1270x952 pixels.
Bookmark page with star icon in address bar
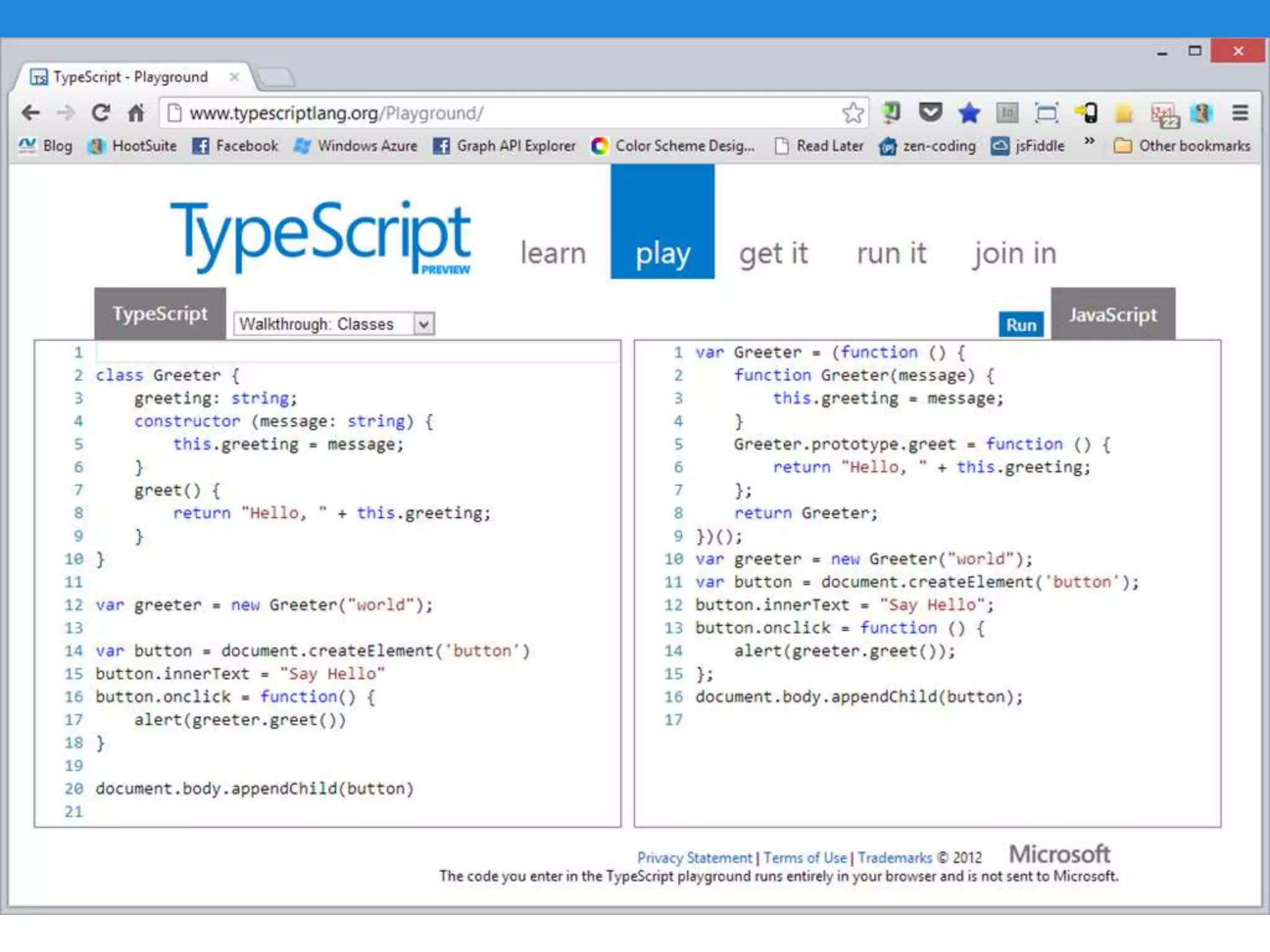coord(853,113)
